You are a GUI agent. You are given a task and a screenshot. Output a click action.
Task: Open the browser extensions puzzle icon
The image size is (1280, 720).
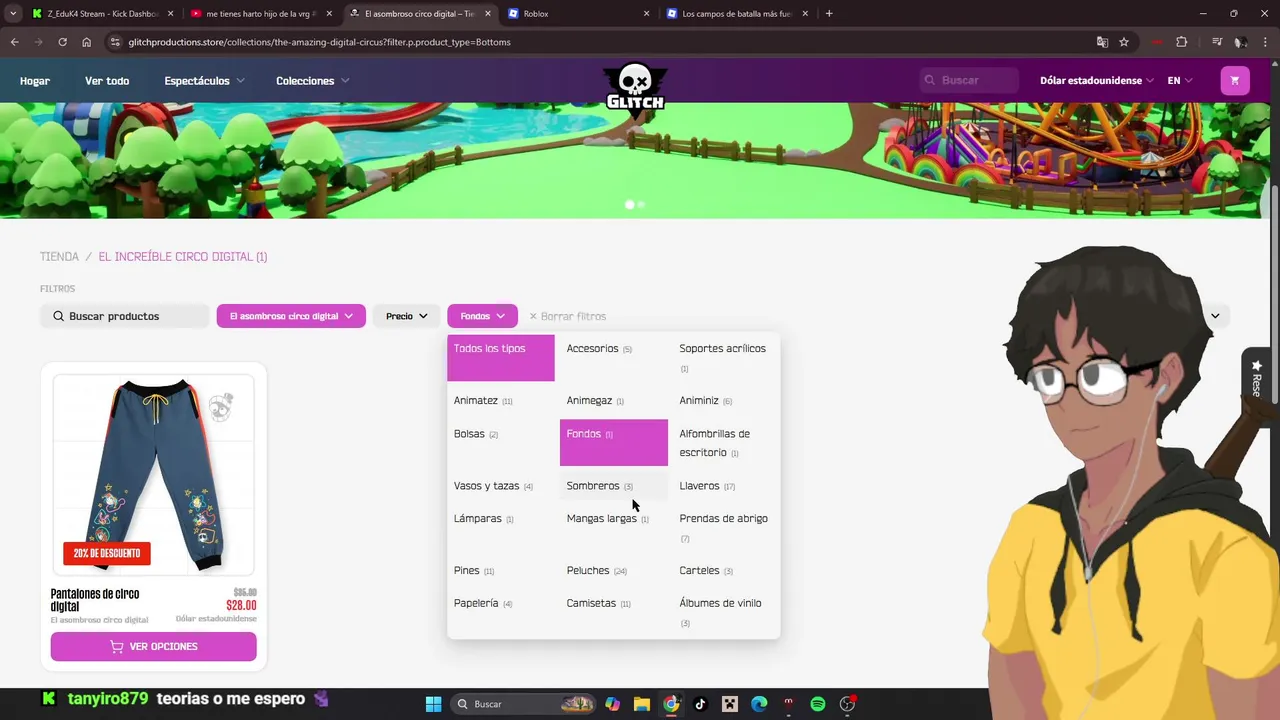pos(1182,42)
